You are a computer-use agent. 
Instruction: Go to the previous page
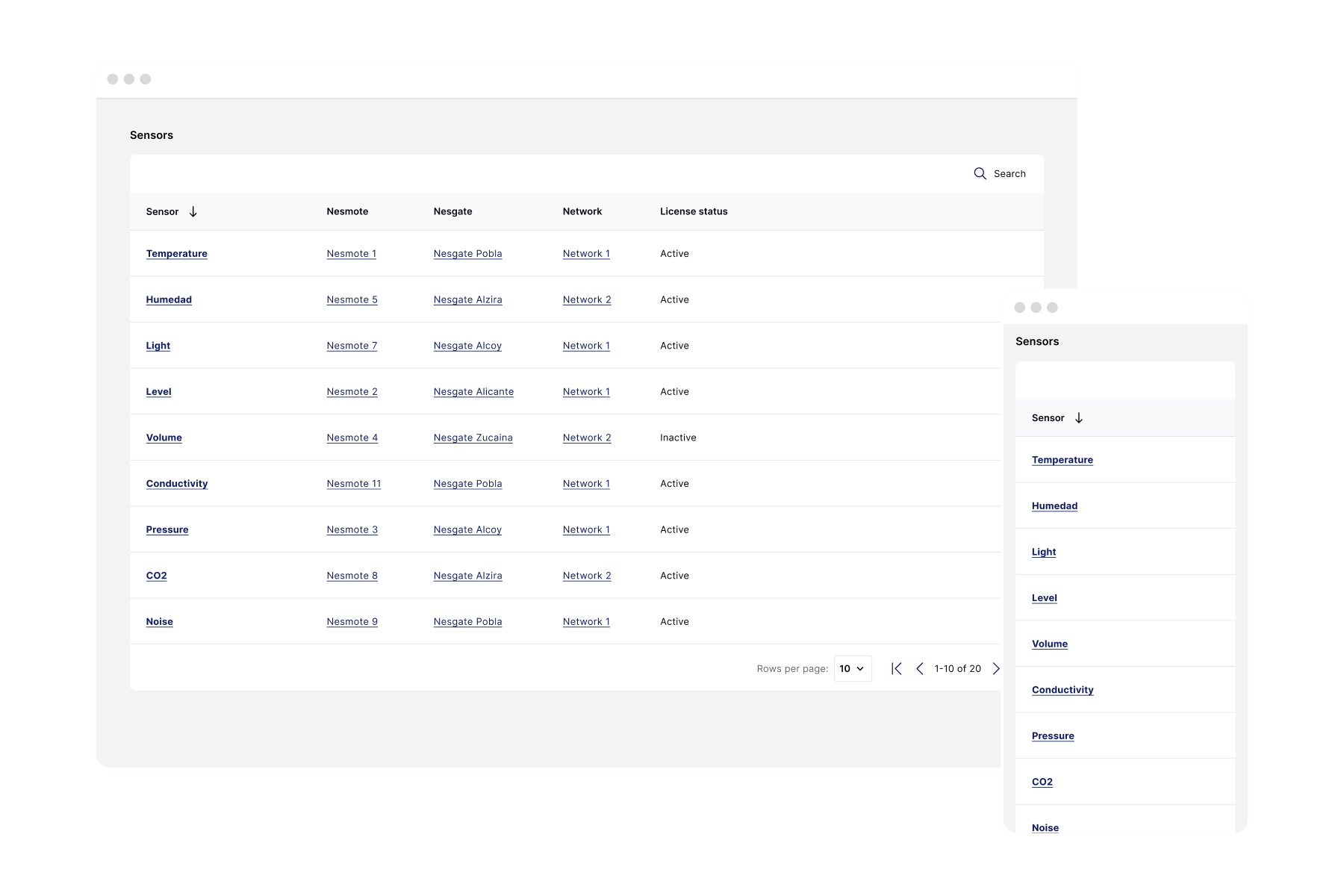pyautogui.click(x=920, y=668)
